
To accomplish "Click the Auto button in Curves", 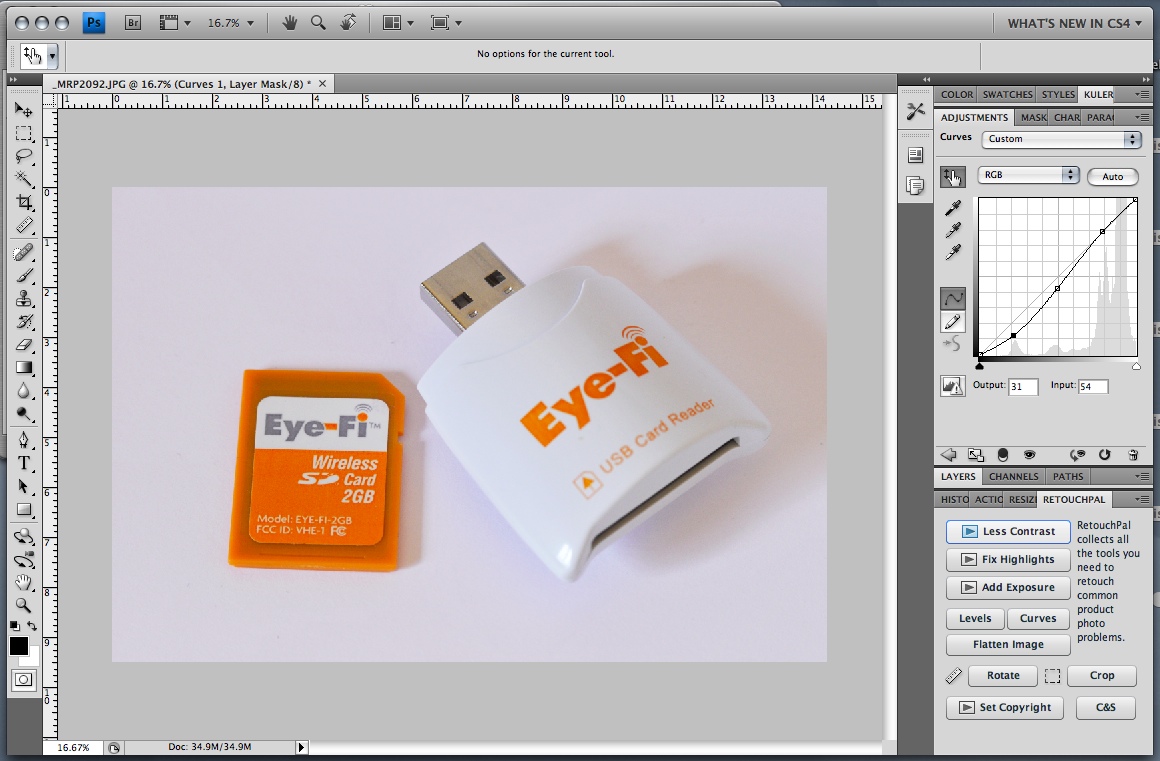I will [1113, 176].
